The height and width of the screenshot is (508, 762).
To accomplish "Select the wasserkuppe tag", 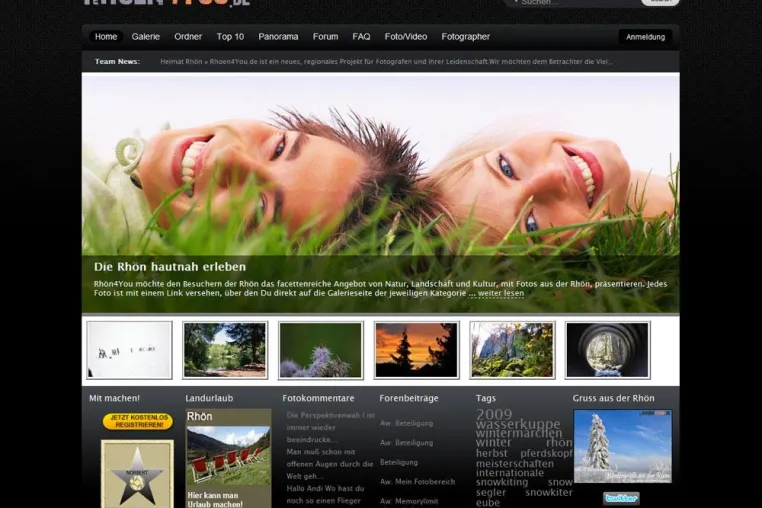I will pyautogui.click(x=518, y=424).
